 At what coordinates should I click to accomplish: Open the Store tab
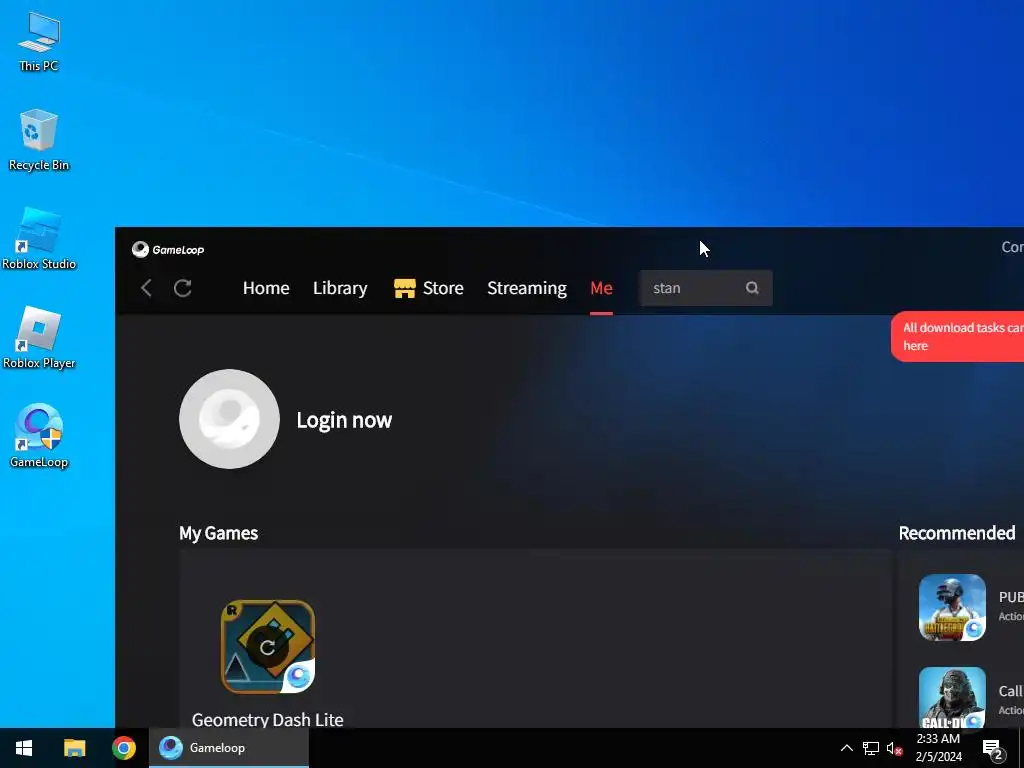click(x=428, y=288)
